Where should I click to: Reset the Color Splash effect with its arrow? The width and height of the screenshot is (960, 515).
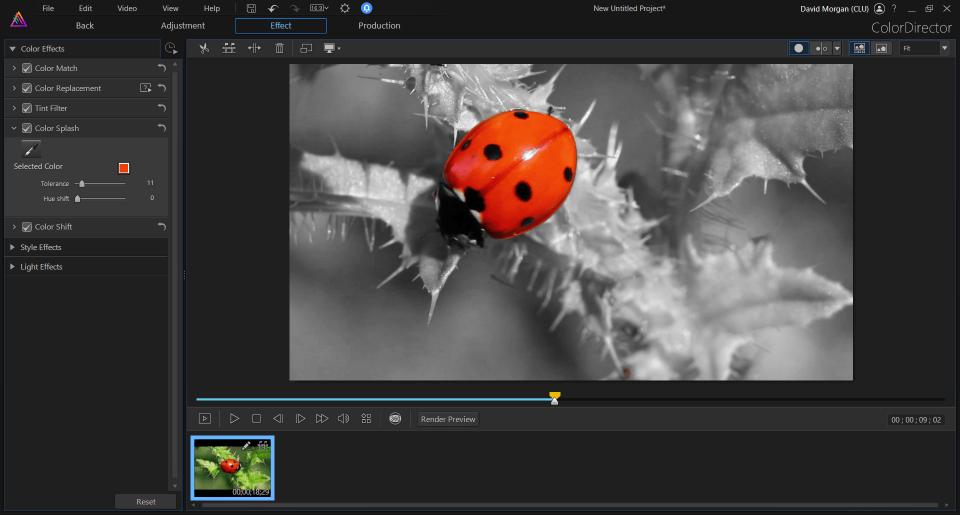(x=161, y=128)
